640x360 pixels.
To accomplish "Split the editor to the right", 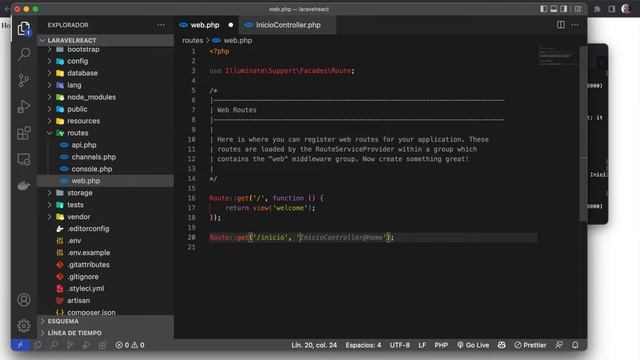I will pyautogui.click(x=561, y=25).
